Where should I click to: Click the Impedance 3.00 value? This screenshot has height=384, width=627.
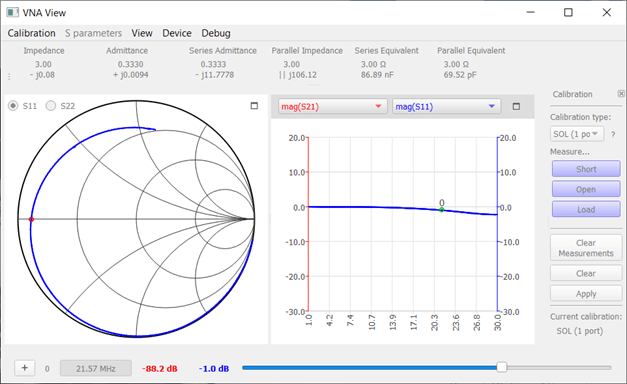pos(43,64)
